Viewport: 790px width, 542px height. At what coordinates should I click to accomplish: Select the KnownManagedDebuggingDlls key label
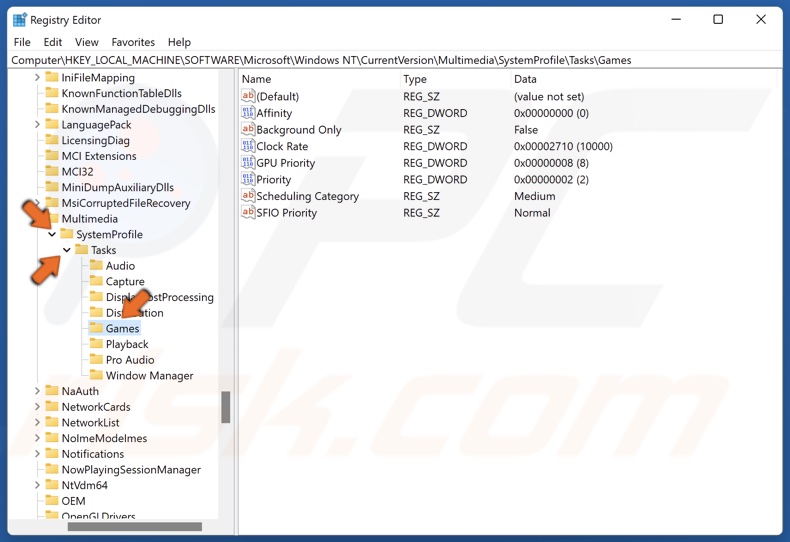139,109
